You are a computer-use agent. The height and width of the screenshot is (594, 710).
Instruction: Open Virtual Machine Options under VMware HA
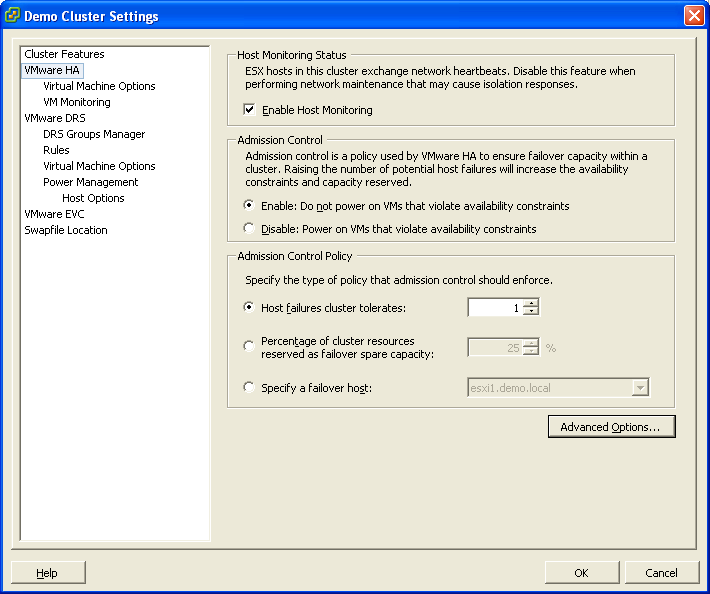pyautogui.click(x=99, y=86)
